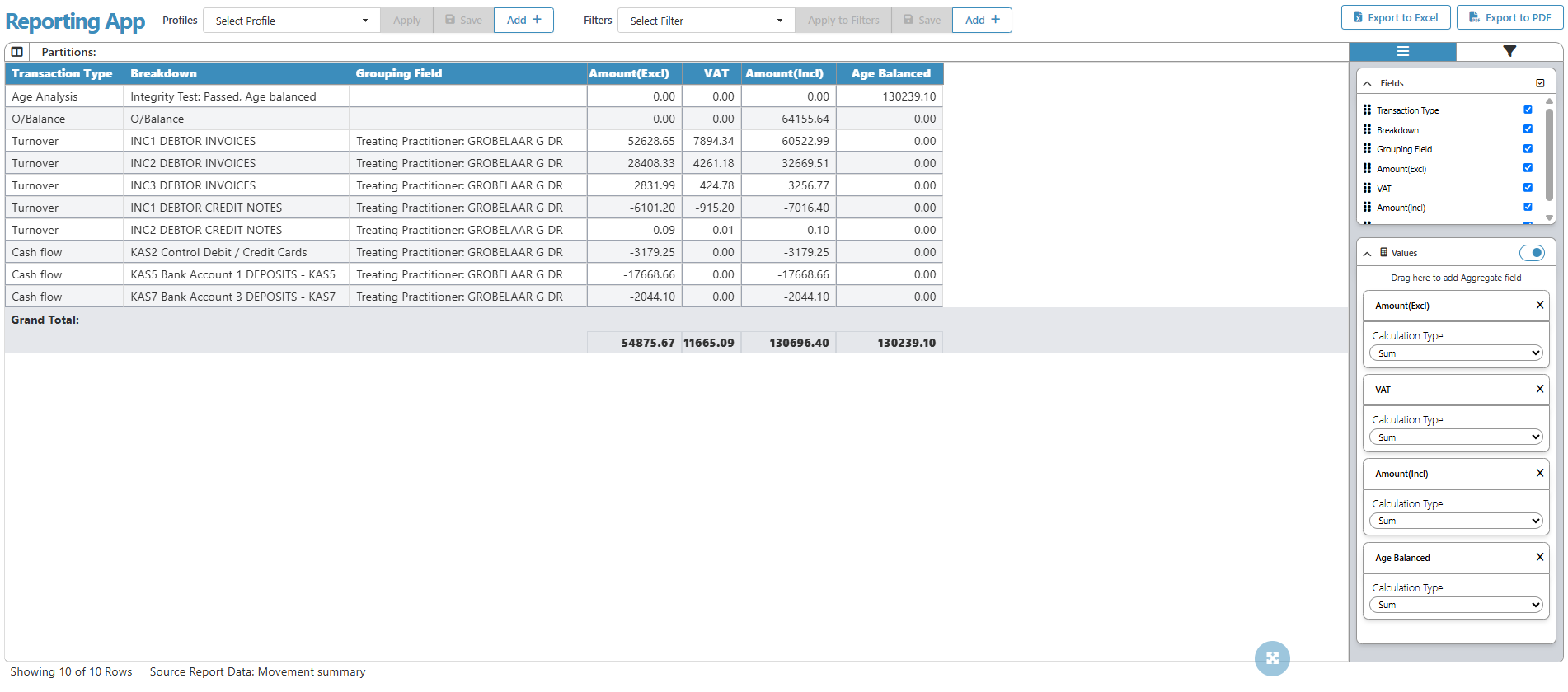Remove the VAT aggregate field

click(1539, 389)
